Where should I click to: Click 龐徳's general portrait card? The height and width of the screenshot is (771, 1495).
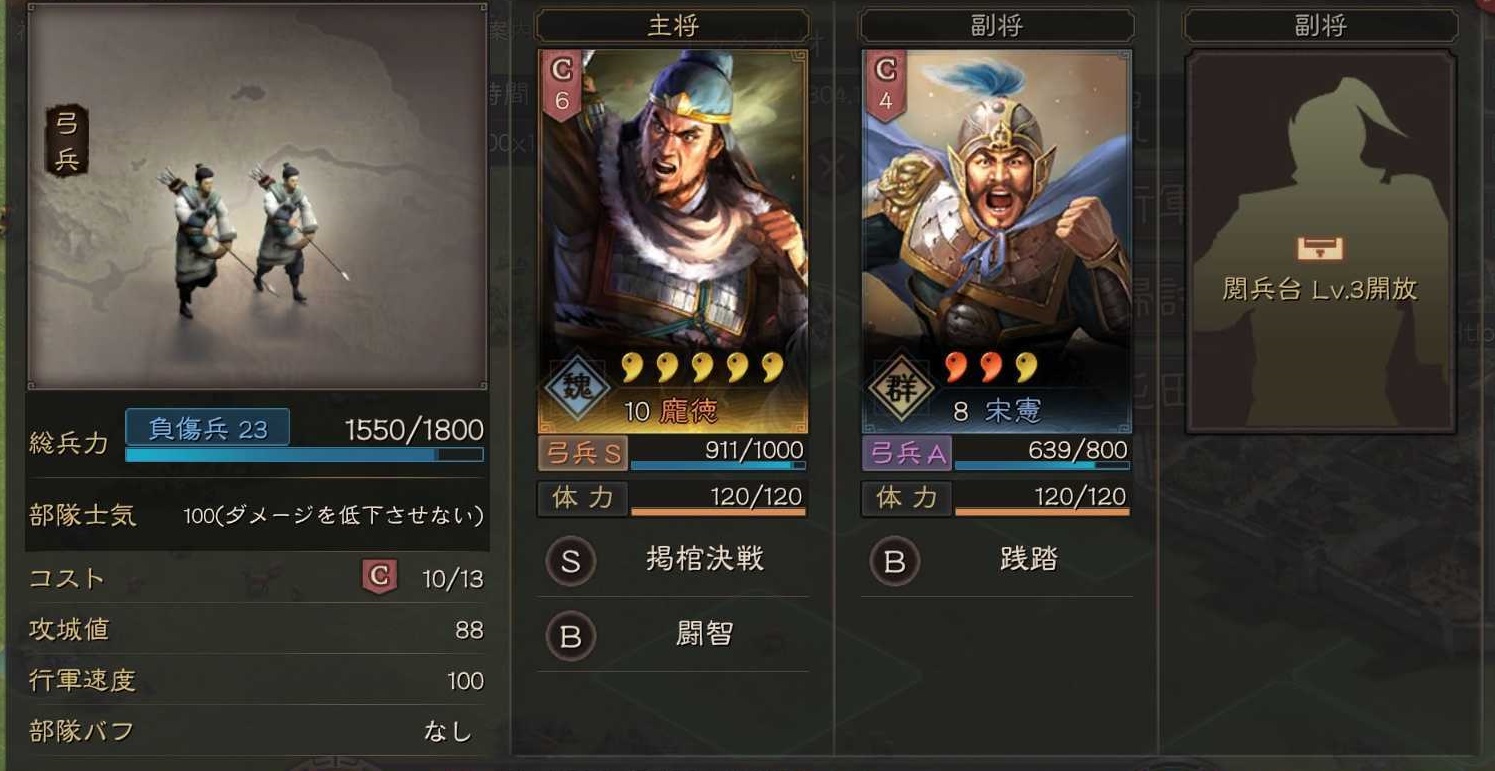(673, 242)
